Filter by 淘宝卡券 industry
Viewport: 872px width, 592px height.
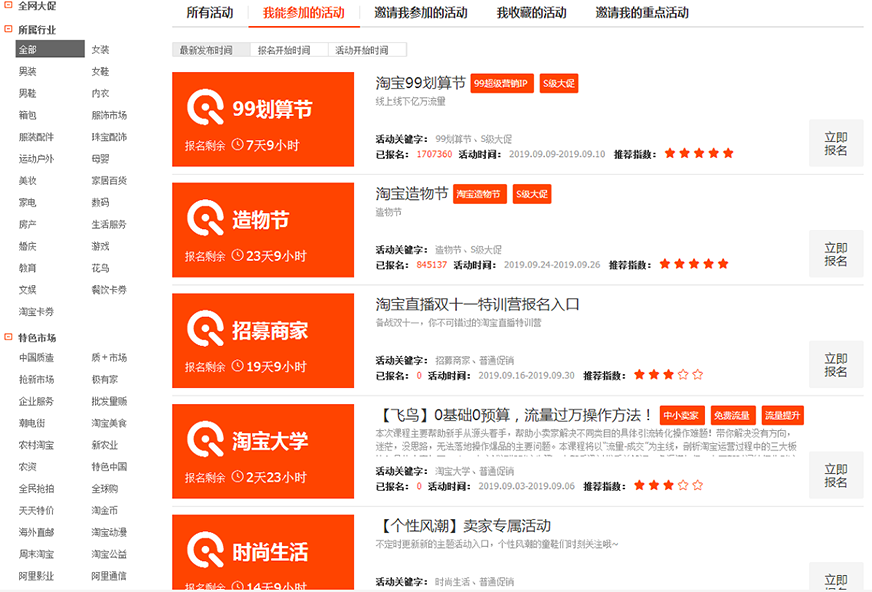(36, 311)
